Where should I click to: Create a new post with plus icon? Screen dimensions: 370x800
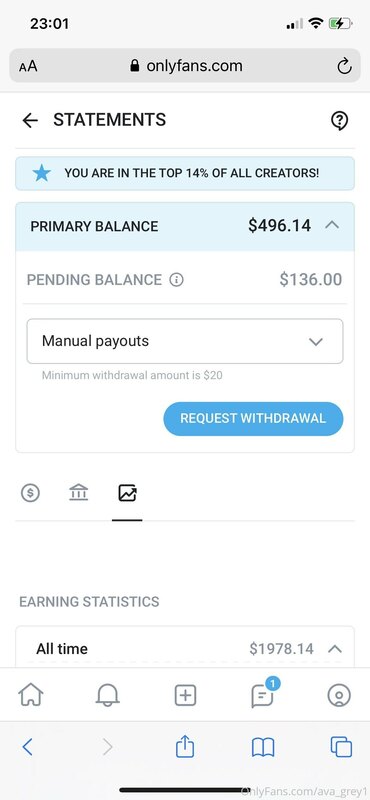coord(185,695)
